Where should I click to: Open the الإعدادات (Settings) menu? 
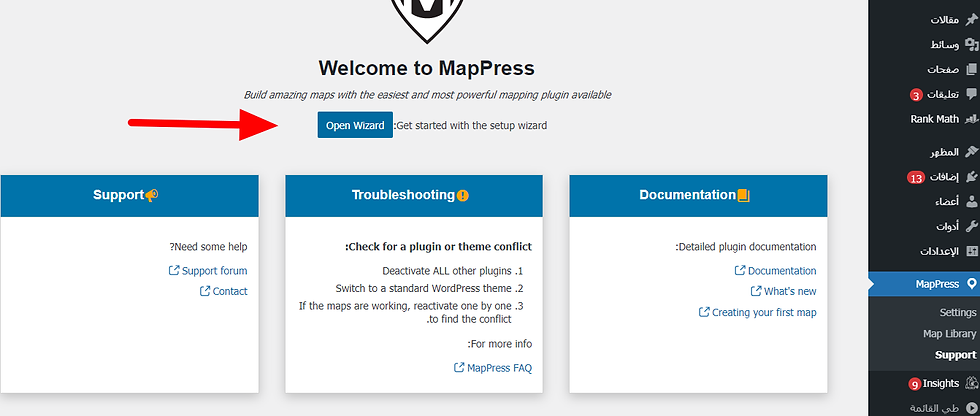[x=924, y=251]
